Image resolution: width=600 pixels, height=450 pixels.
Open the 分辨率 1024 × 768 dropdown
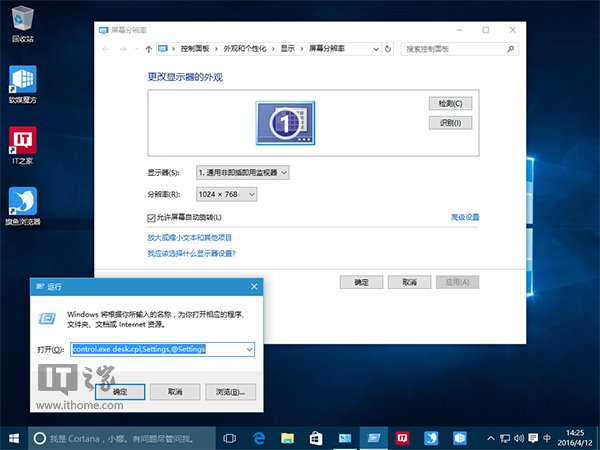(x=226, y=194)
